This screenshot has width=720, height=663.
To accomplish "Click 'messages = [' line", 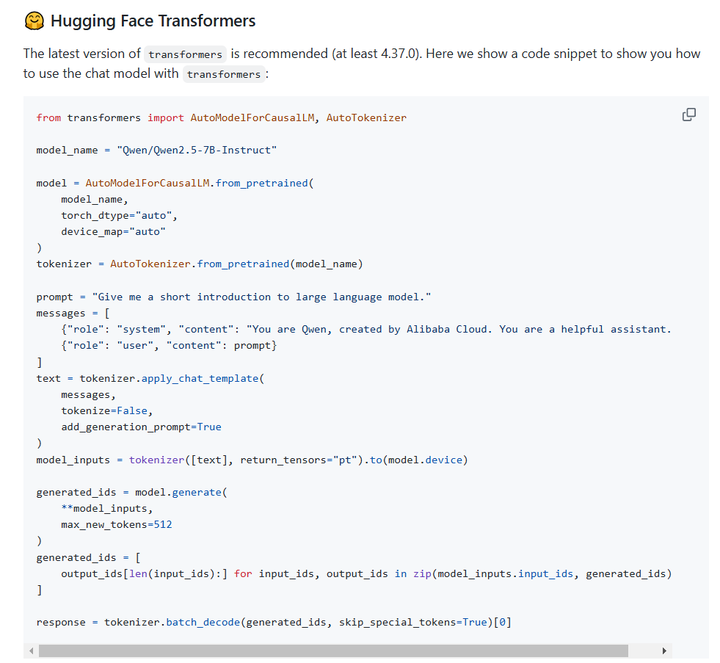I will point(73,313).
